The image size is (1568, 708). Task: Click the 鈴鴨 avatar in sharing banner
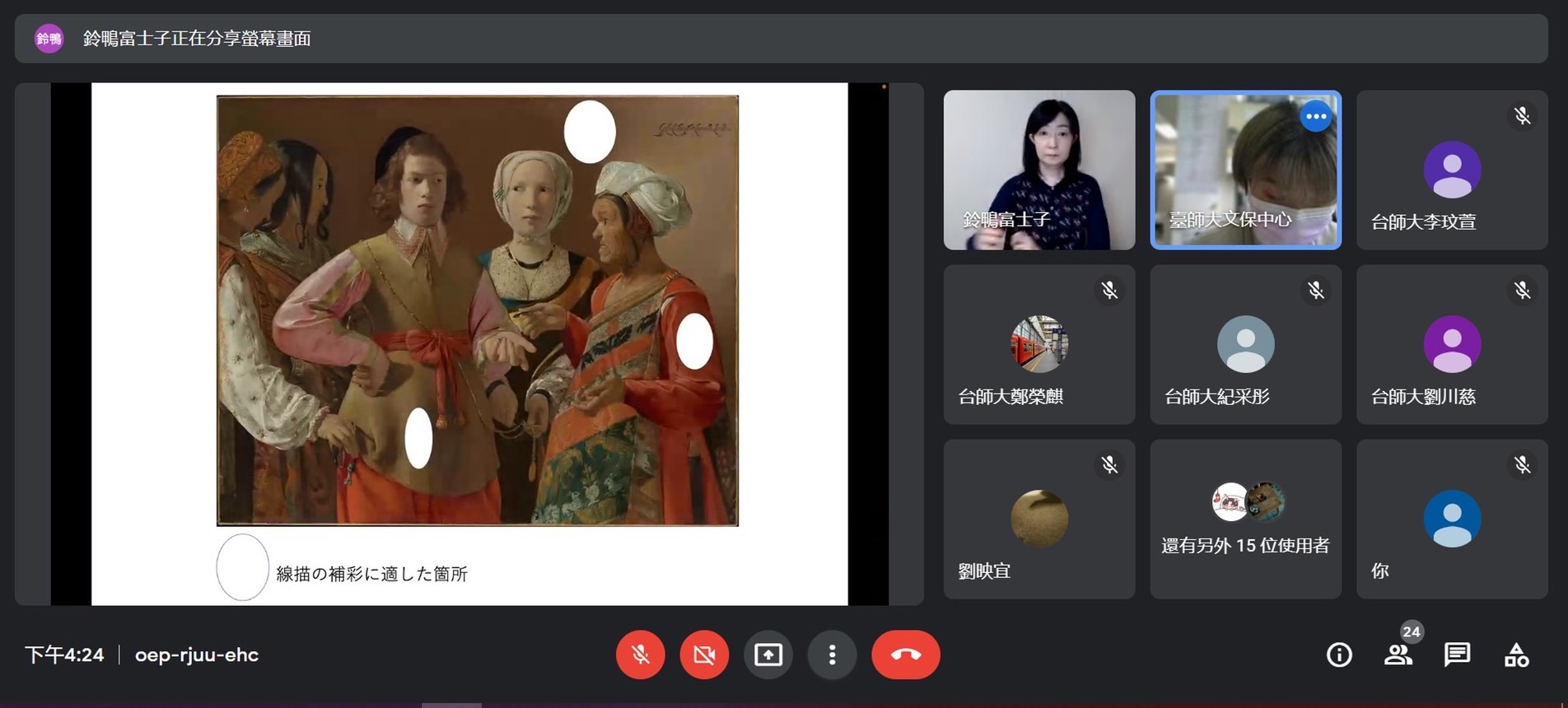pyautogui.click(x=49, y=38)
